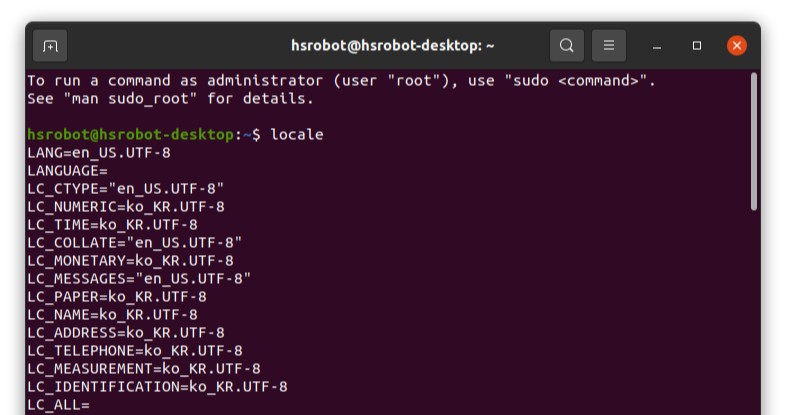Click the LANGUAGE= line
Viewport: 786px width, 415px height.
pyautogui.click(x=68, y=170)
